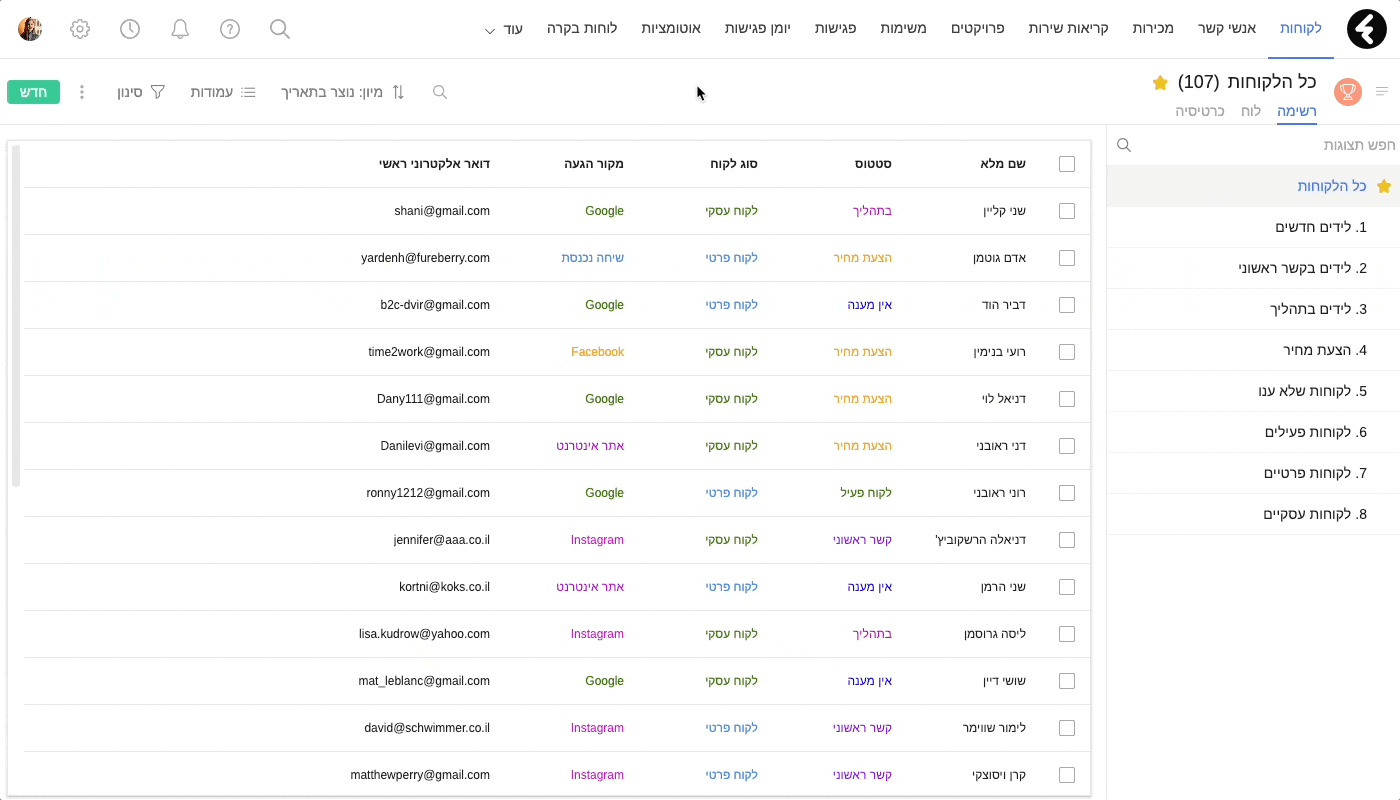1400x800 pixels.
Task: Open the settings gear
Action: (80, 29)
